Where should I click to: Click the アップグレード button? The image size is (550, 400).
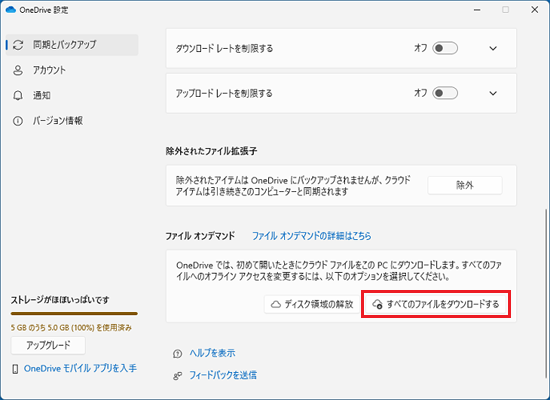(48, 345)
